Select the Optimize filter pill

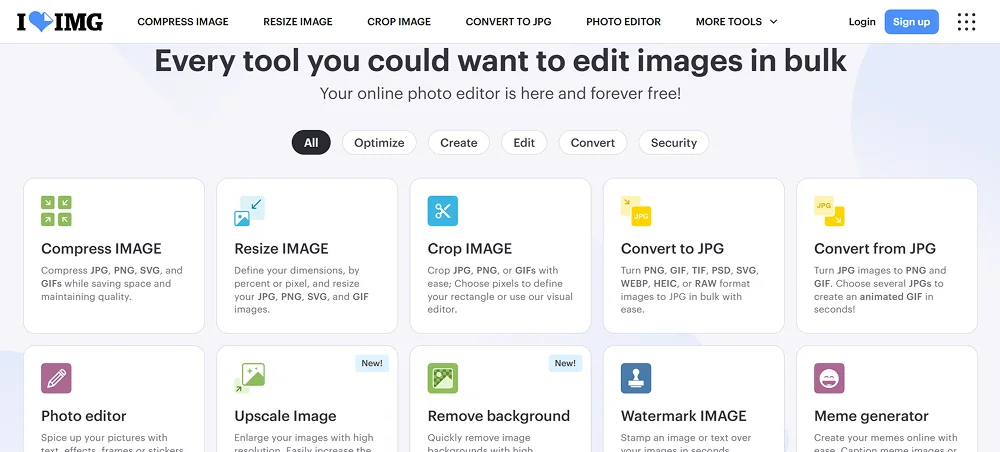coord(379,143)
